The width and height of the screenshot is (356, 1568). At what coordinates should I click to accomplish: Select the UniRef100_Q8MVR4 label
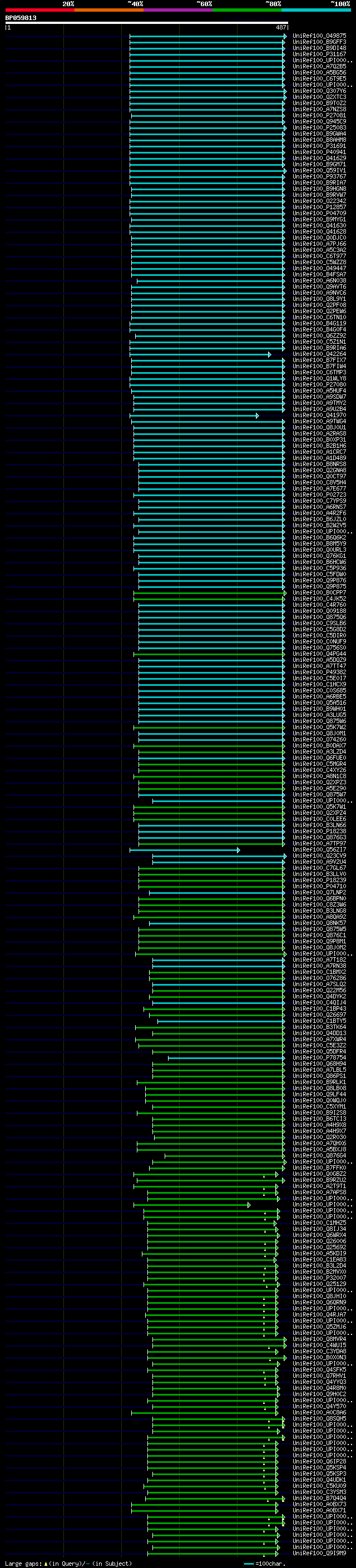coord(319,1339)
